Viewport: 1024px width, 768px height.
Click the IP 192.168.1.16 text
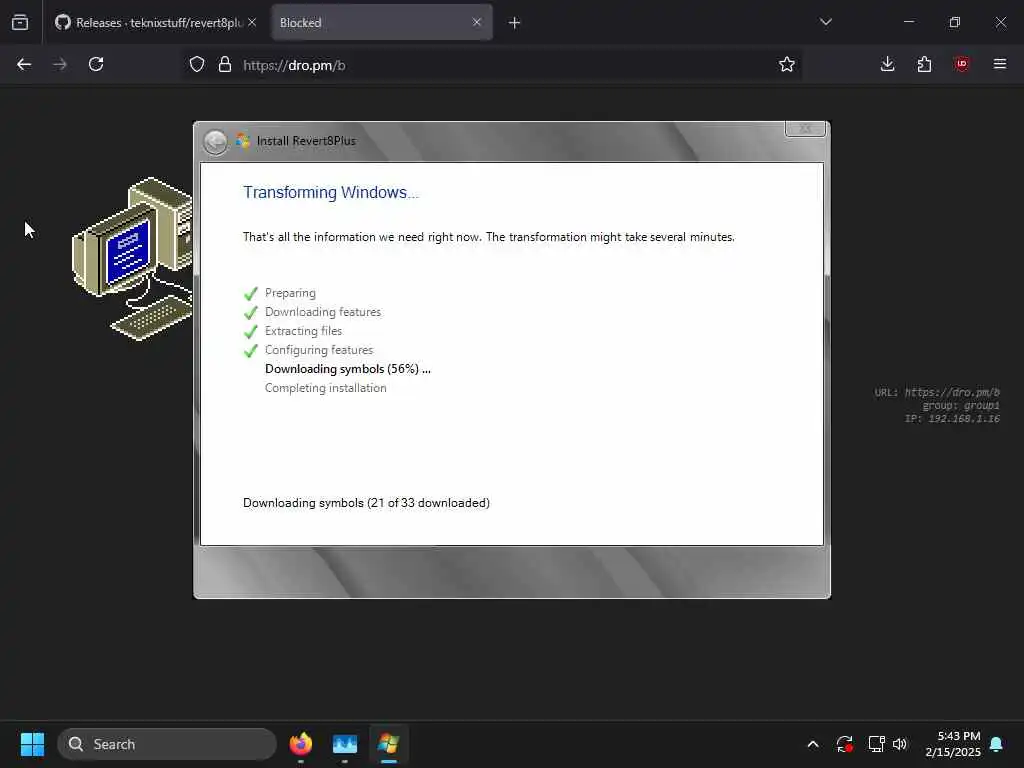pos(952,419)
